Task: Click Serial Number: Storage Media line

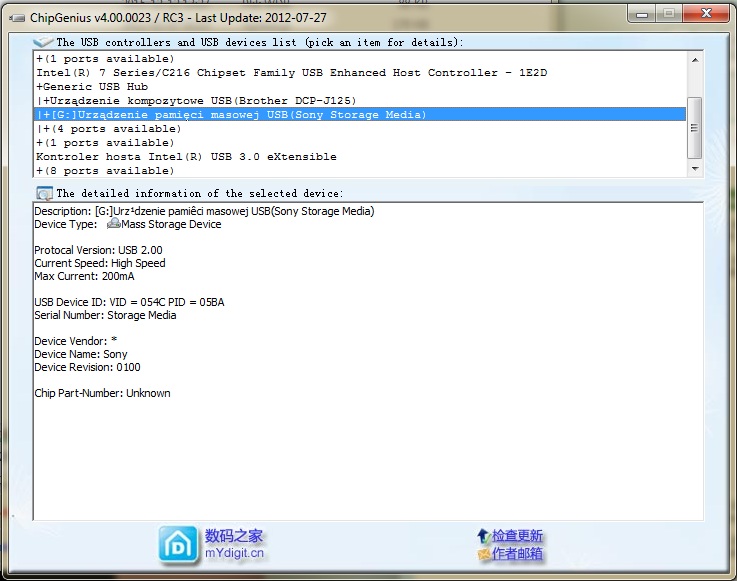Action: coord(105,315)
